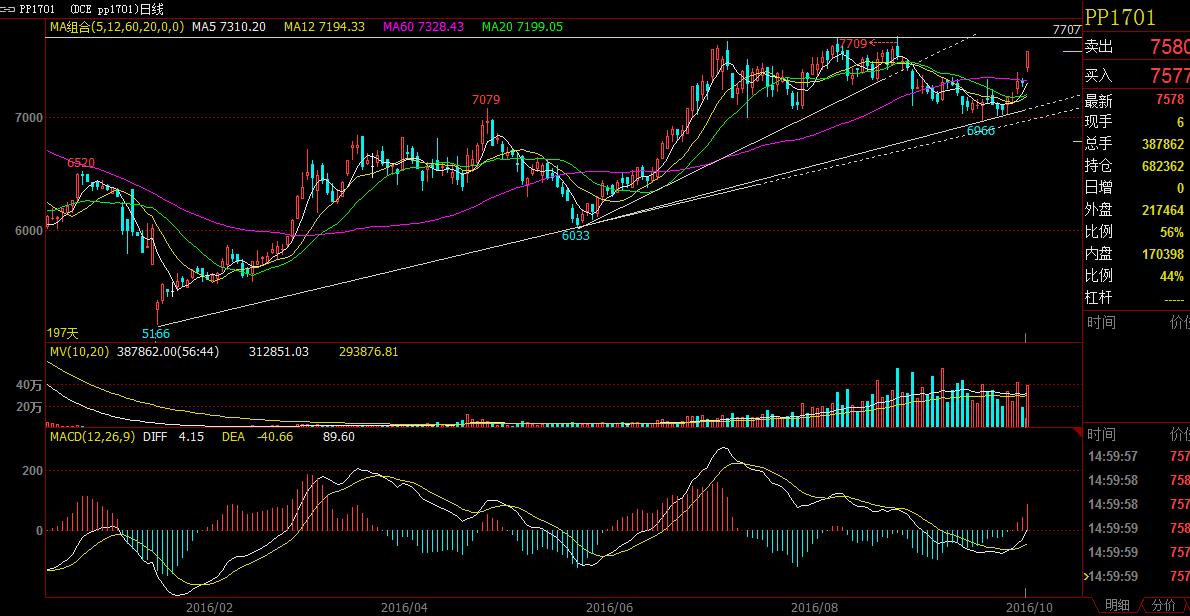Select the MA60 7328.43 value

coord(423,27)
